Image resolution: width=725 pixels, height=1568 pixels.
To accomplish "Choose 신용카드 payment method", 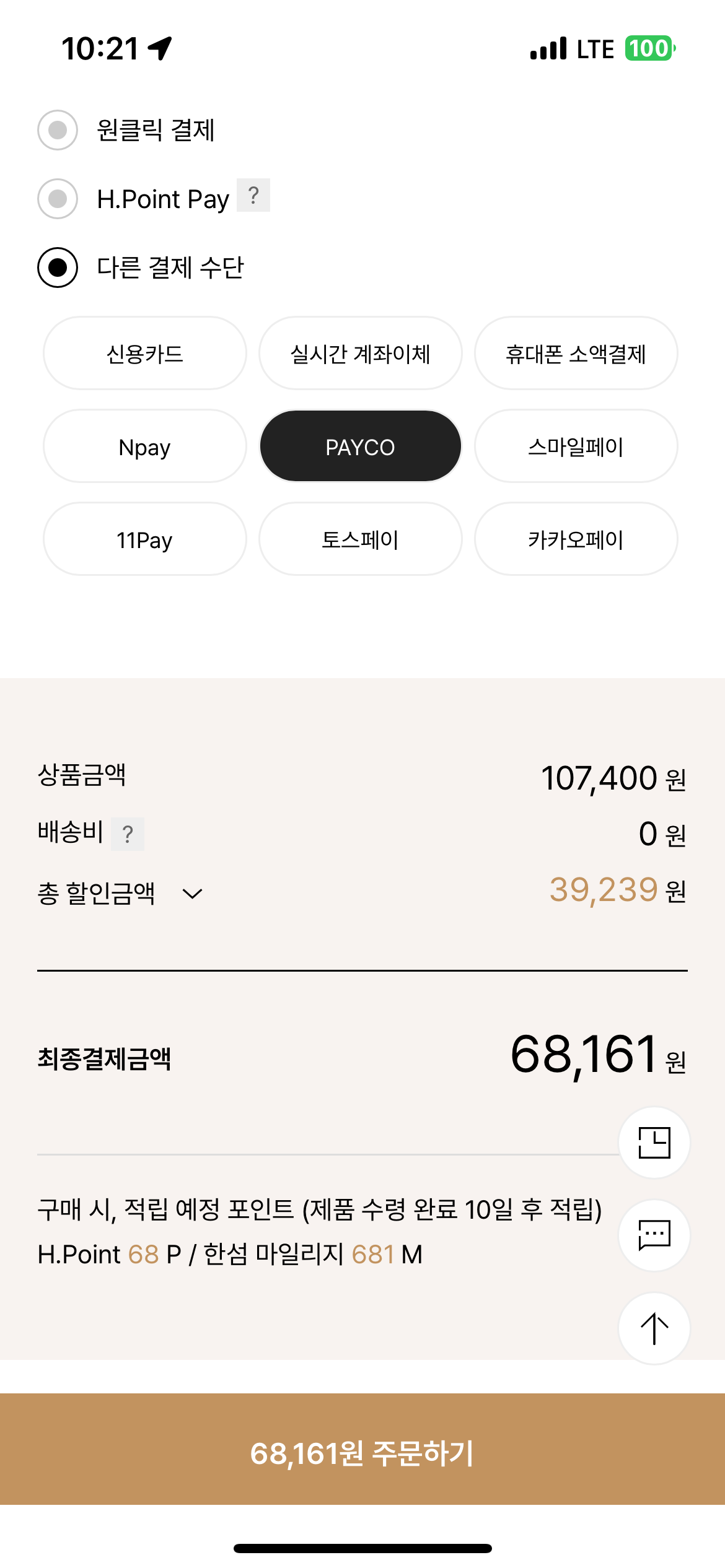I will coord(145,354).
